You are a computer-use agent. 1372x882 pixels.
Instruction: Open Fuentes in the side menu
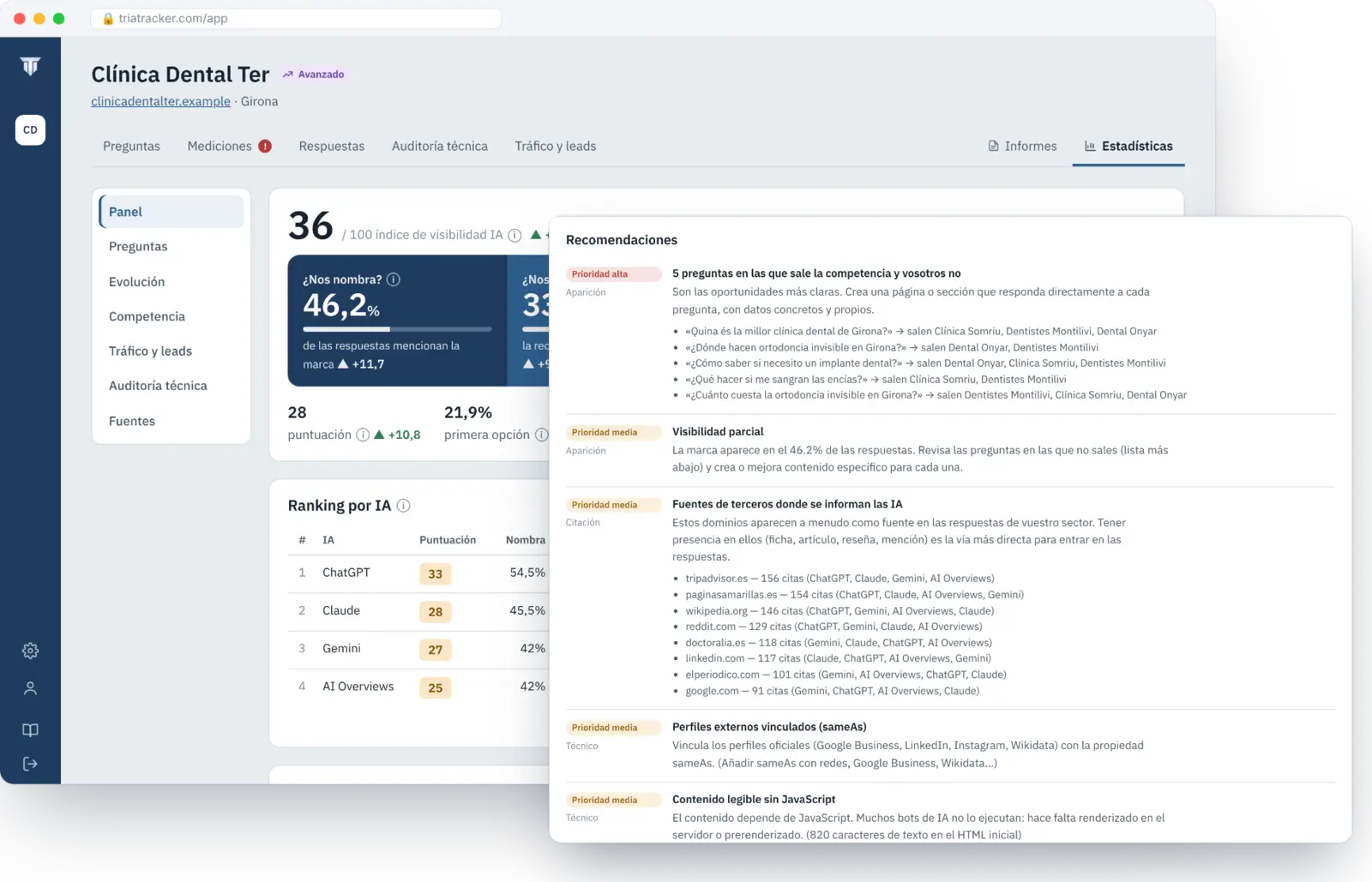point(132,421)
